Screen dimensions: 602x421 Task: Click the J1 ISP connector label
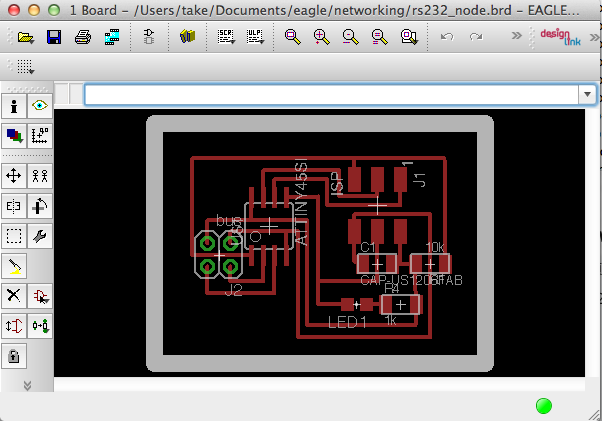coord(420,180)
